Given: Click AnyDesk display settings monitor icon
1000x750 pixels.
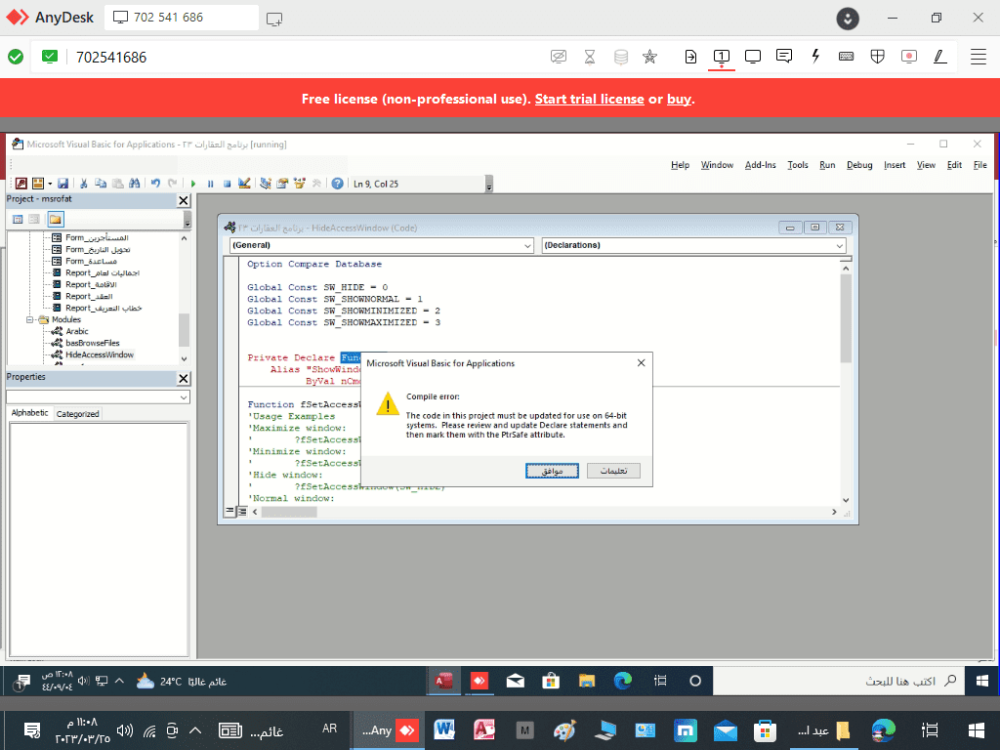Looking at the screenshot, I should point(753,57).
